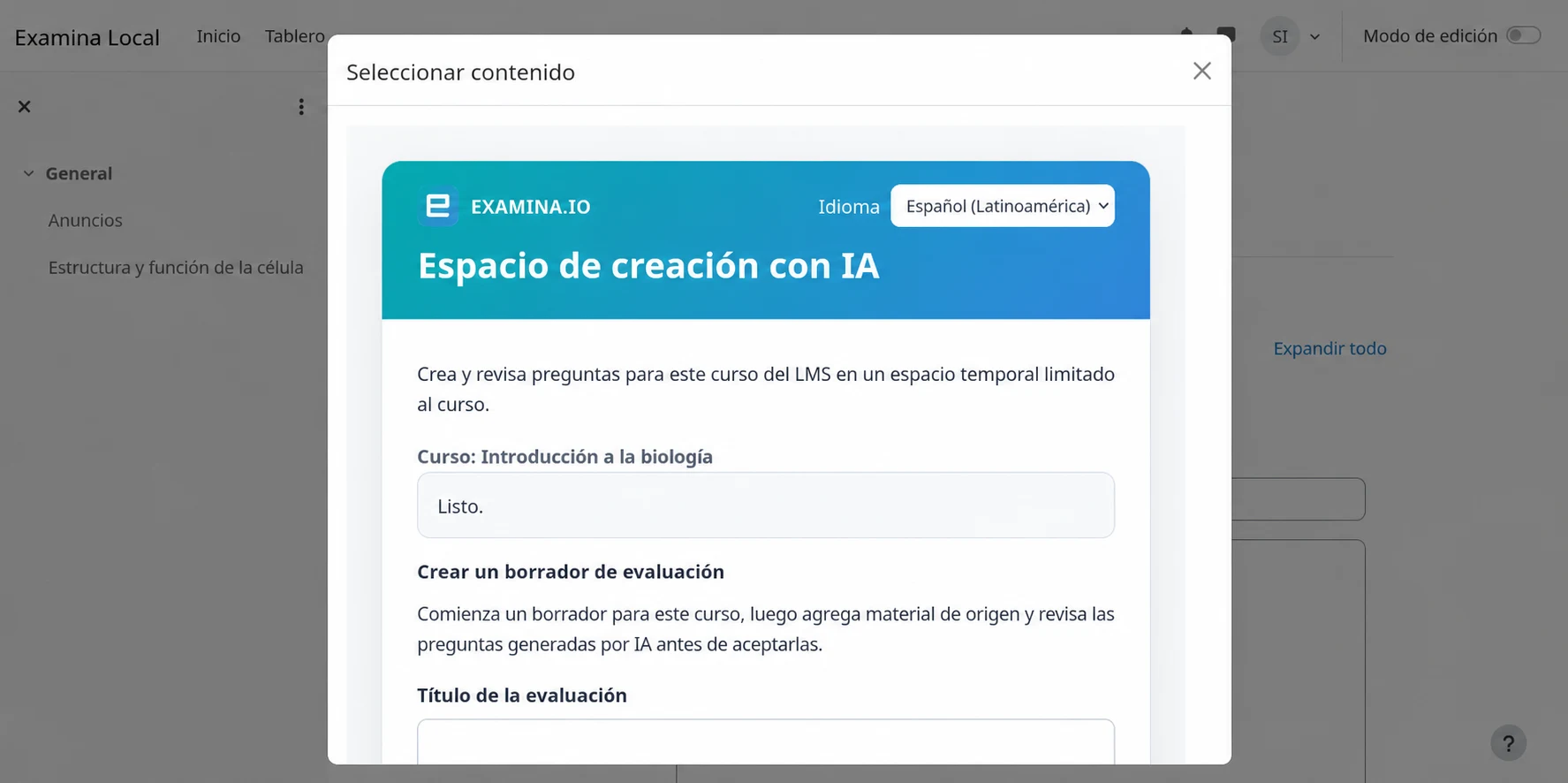Image resolution: width=1568 pixels, height=783 pixels.
Task: Click the Curso: Introducción a la biología label
Action: click(564, 457)
